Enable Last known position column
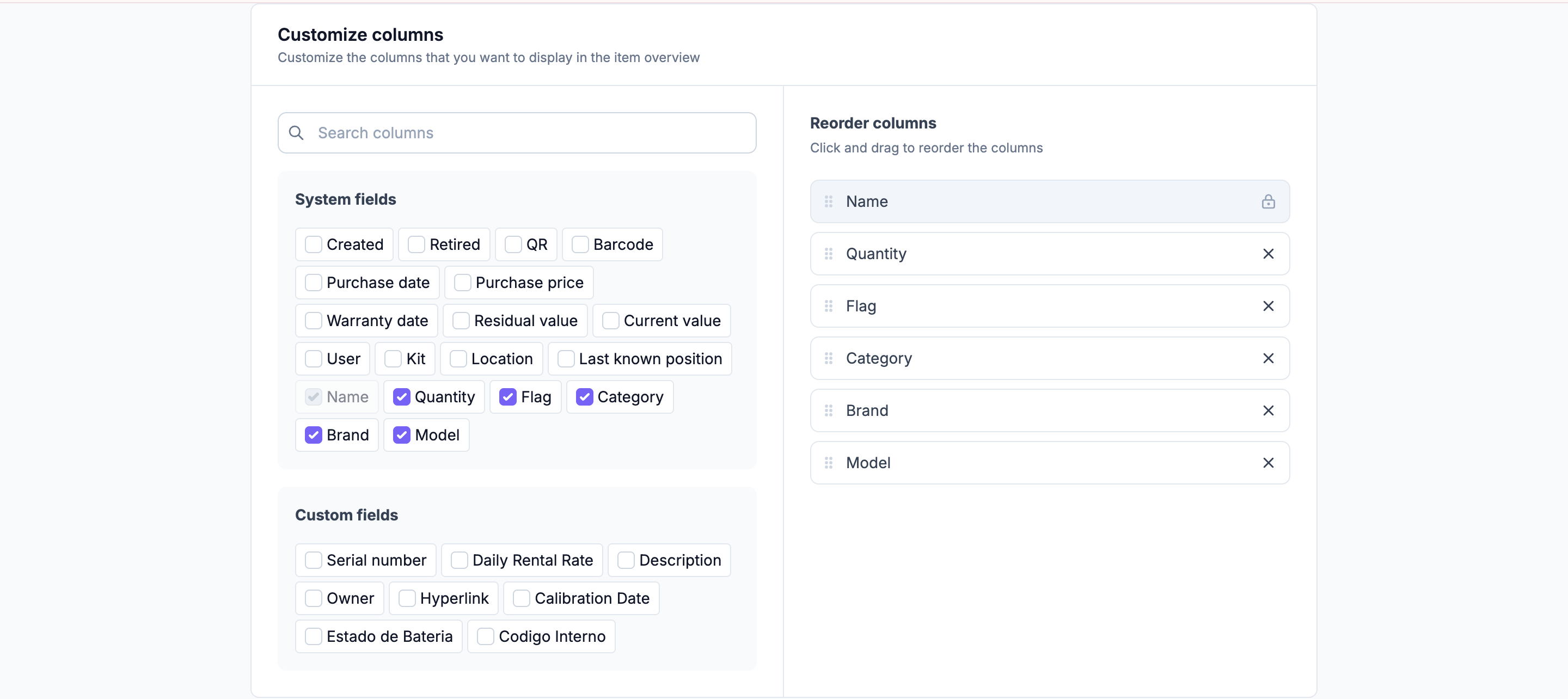1568x699 pixels. (566, 359)
